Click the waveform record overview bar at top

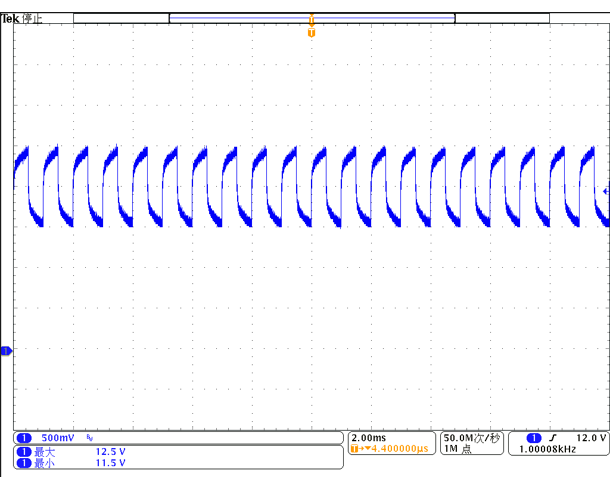coord(311,18)
